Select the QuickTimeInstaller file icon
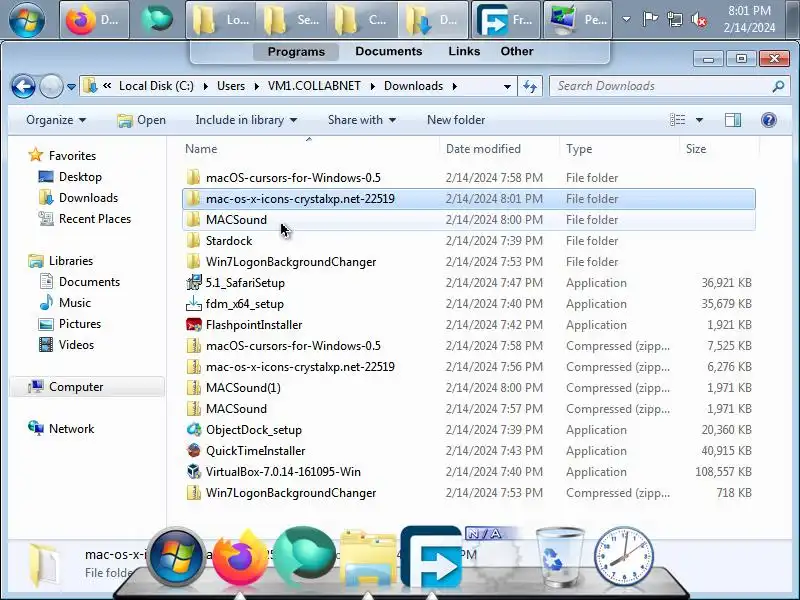 [x=193, y=451]
